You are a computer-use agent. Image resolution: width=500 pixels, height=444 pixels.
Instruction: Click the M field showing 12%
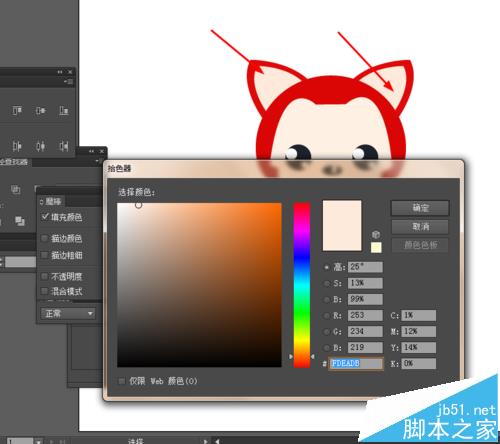tap(418, 331)
